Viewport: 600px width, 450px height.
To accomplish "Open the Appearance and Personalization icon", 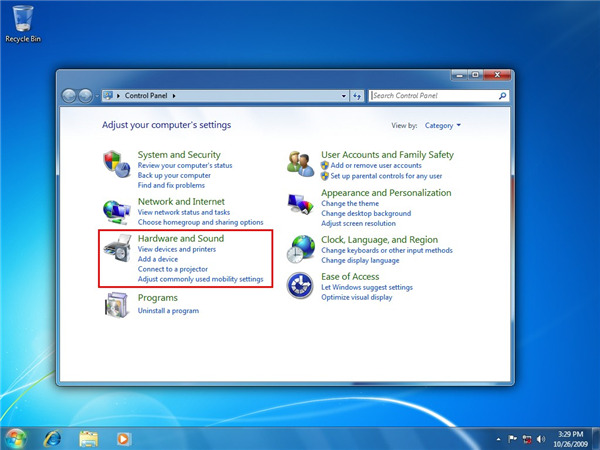I will [300, 203].
